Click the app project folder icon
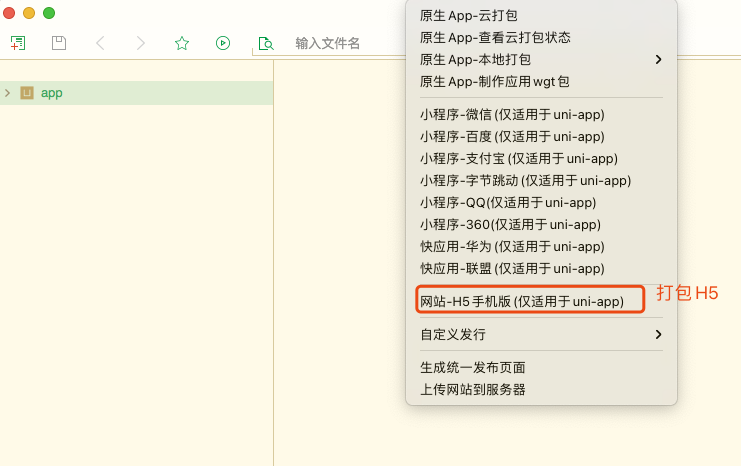The width and height of the screenshot is (741, 466). [27, 93]
